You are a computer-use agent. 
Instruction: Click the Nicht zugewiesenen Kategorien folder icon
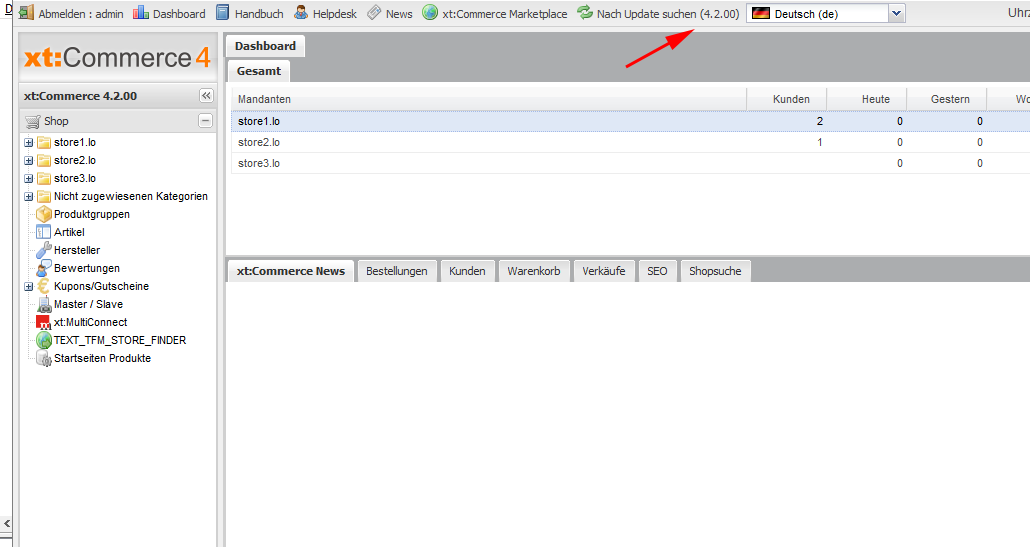pyautogui.click(x=44, y=196)
